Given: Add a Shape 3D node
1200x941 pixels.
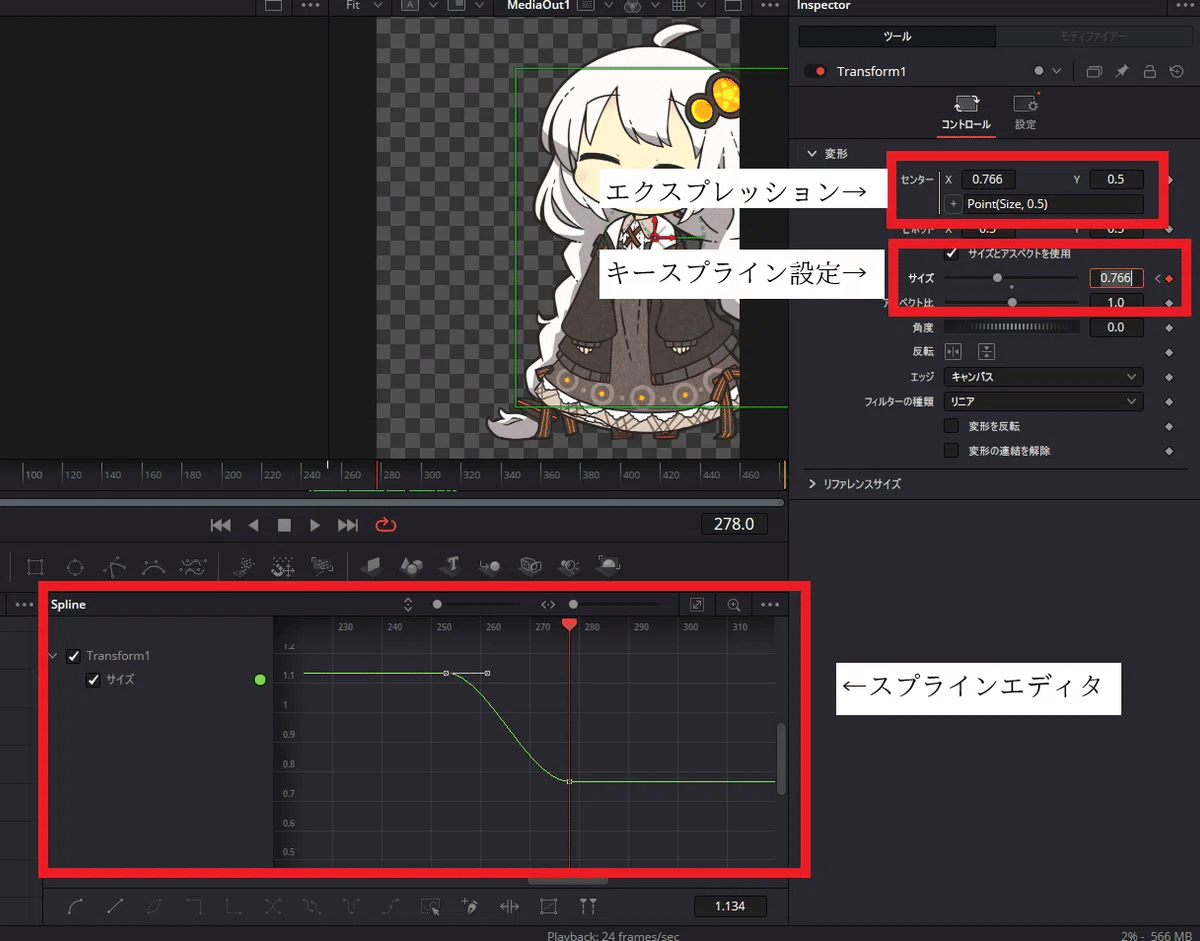Looking at the screenshot, I should coord(411,567).
